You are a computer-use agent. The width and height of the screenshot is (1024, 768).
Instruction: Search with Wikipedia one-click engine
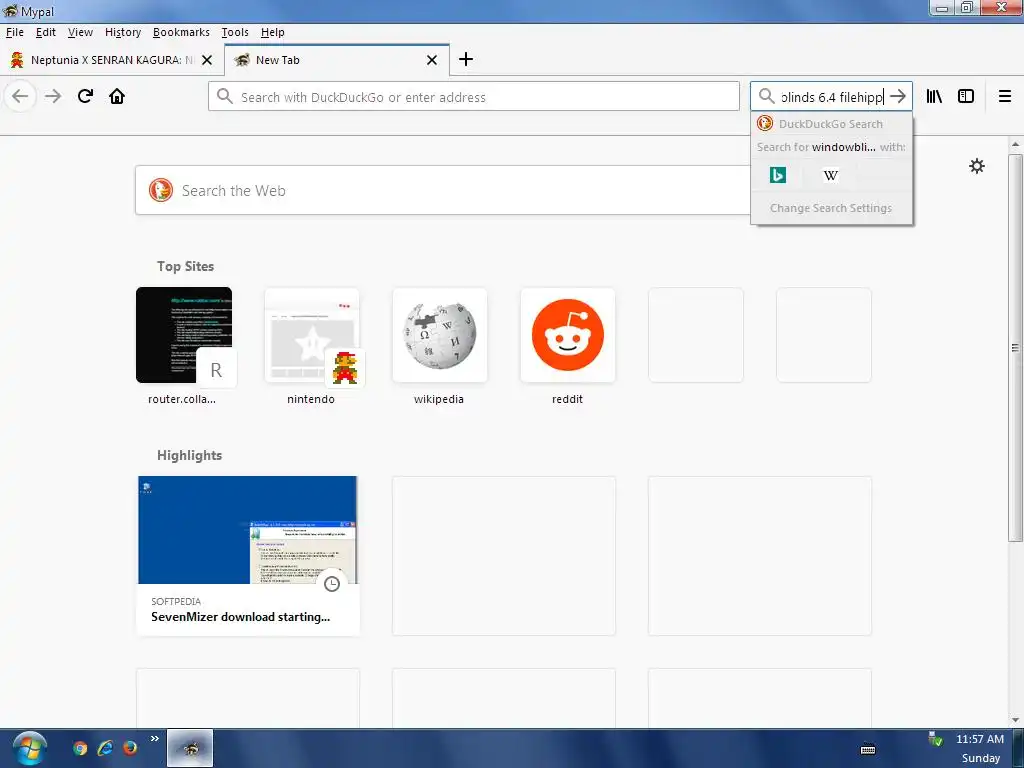[831, 175]
